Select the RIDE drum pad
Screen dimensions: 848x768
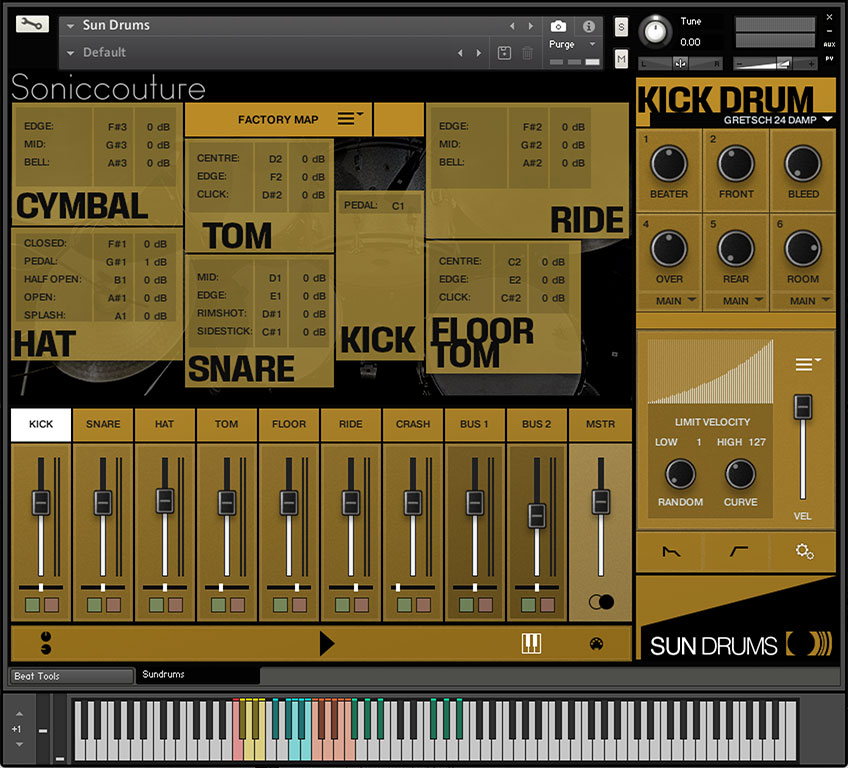point(527,171)
